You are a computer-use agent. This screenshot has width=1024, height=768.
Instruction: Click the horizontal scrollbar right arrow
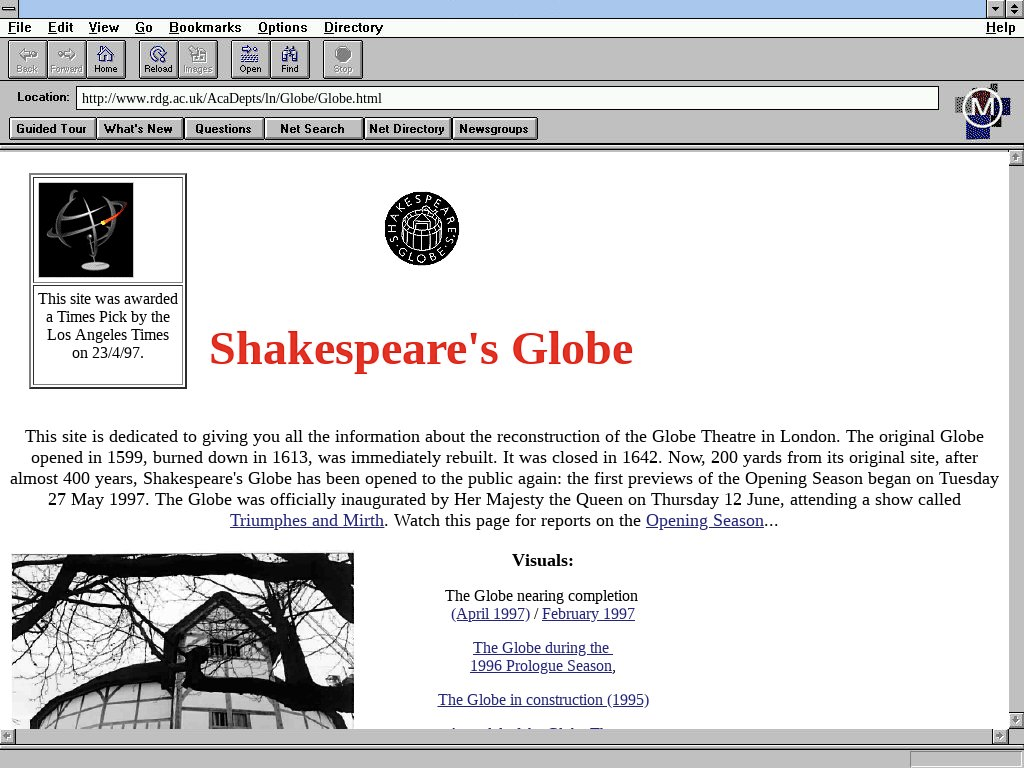[998, 736]
